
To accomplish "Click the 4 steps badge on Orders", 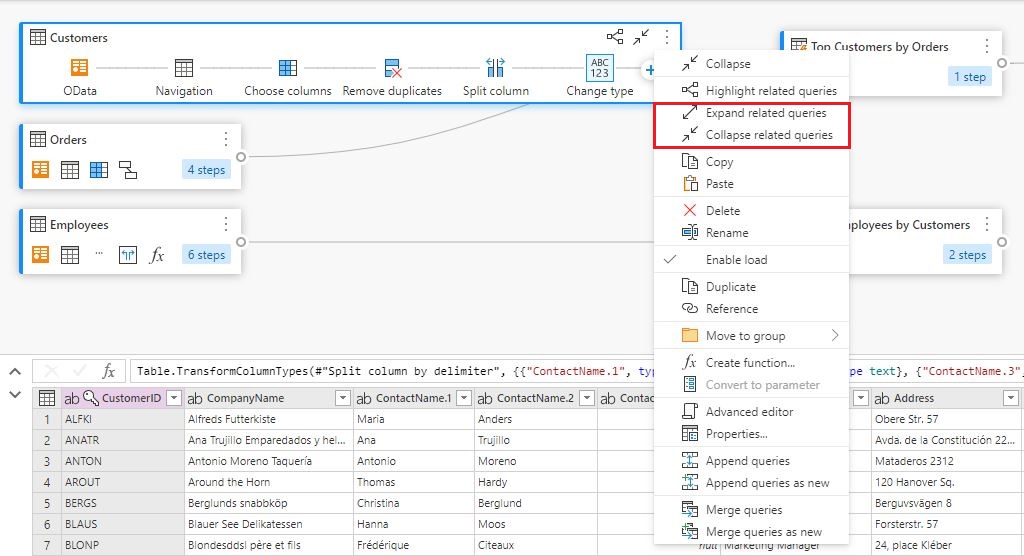I will pyautogui.click(x=206, y=170).
